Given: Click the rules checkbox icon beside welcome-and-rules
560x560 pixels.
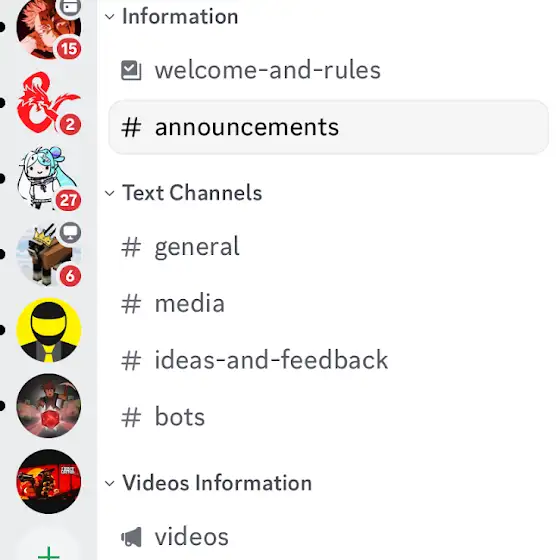Looking at the screenshot, I should click(x=131, y=70).
